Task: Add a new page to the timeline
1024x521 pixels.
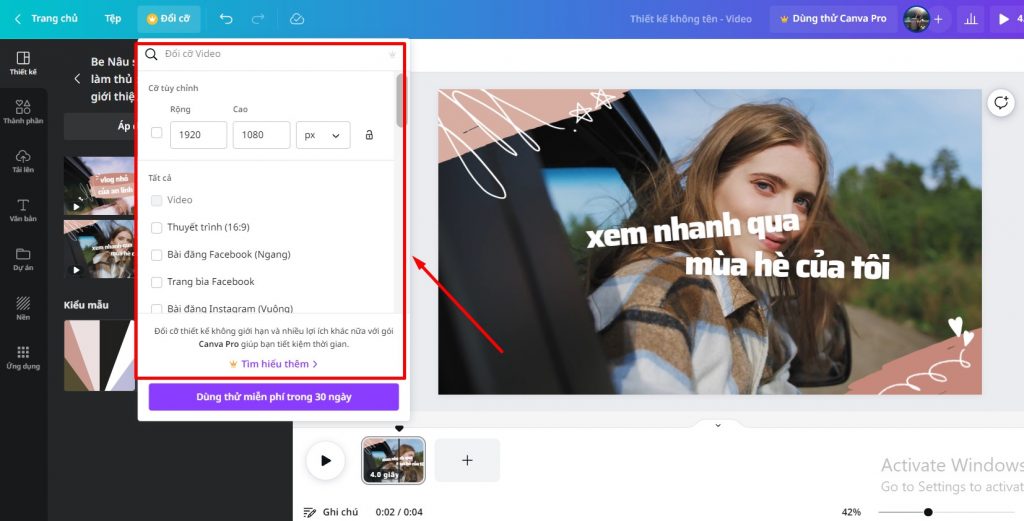Action: coord(467,460)
